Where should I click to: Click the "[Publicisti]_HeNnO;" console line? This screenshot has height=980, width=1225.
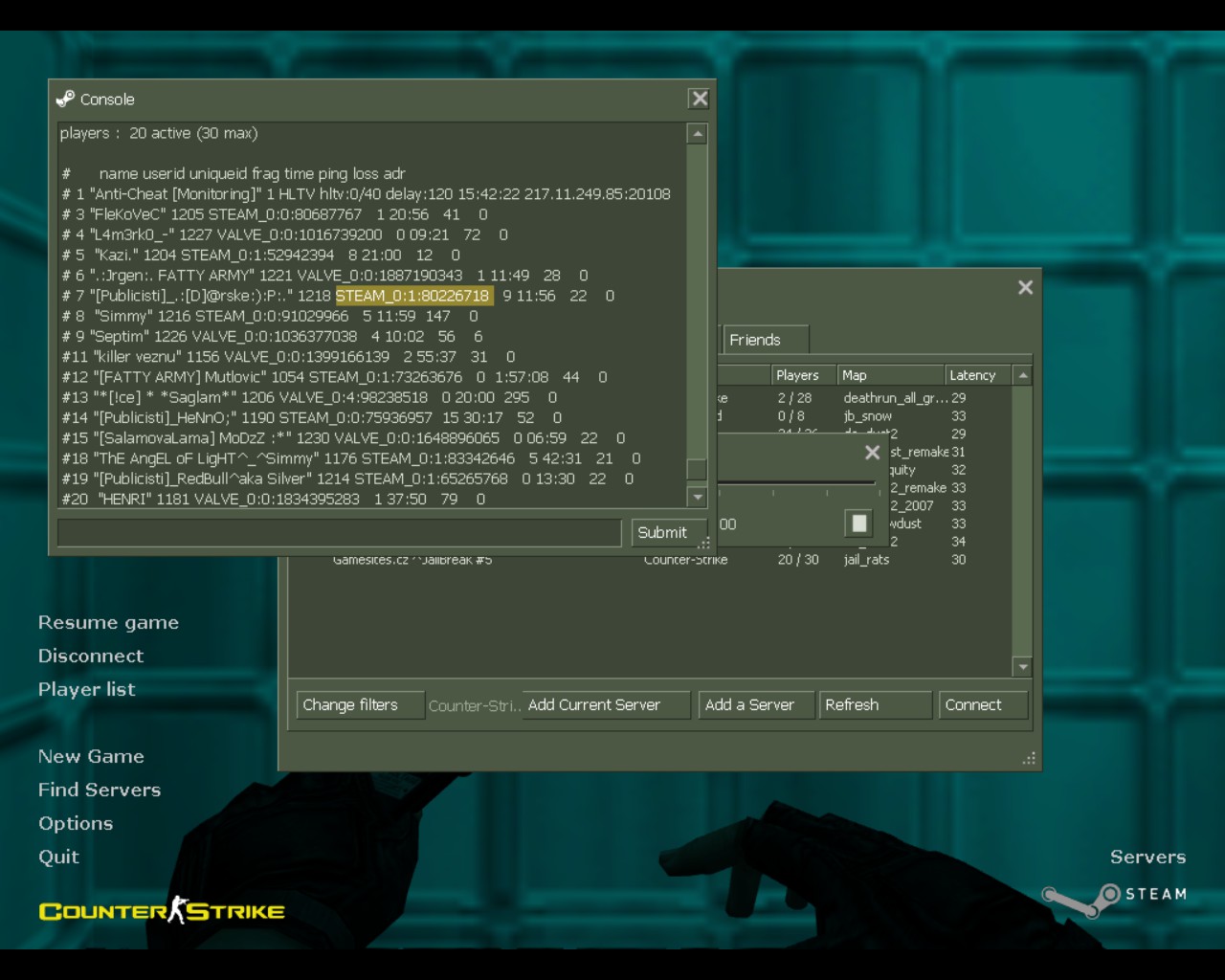point(312,418)
